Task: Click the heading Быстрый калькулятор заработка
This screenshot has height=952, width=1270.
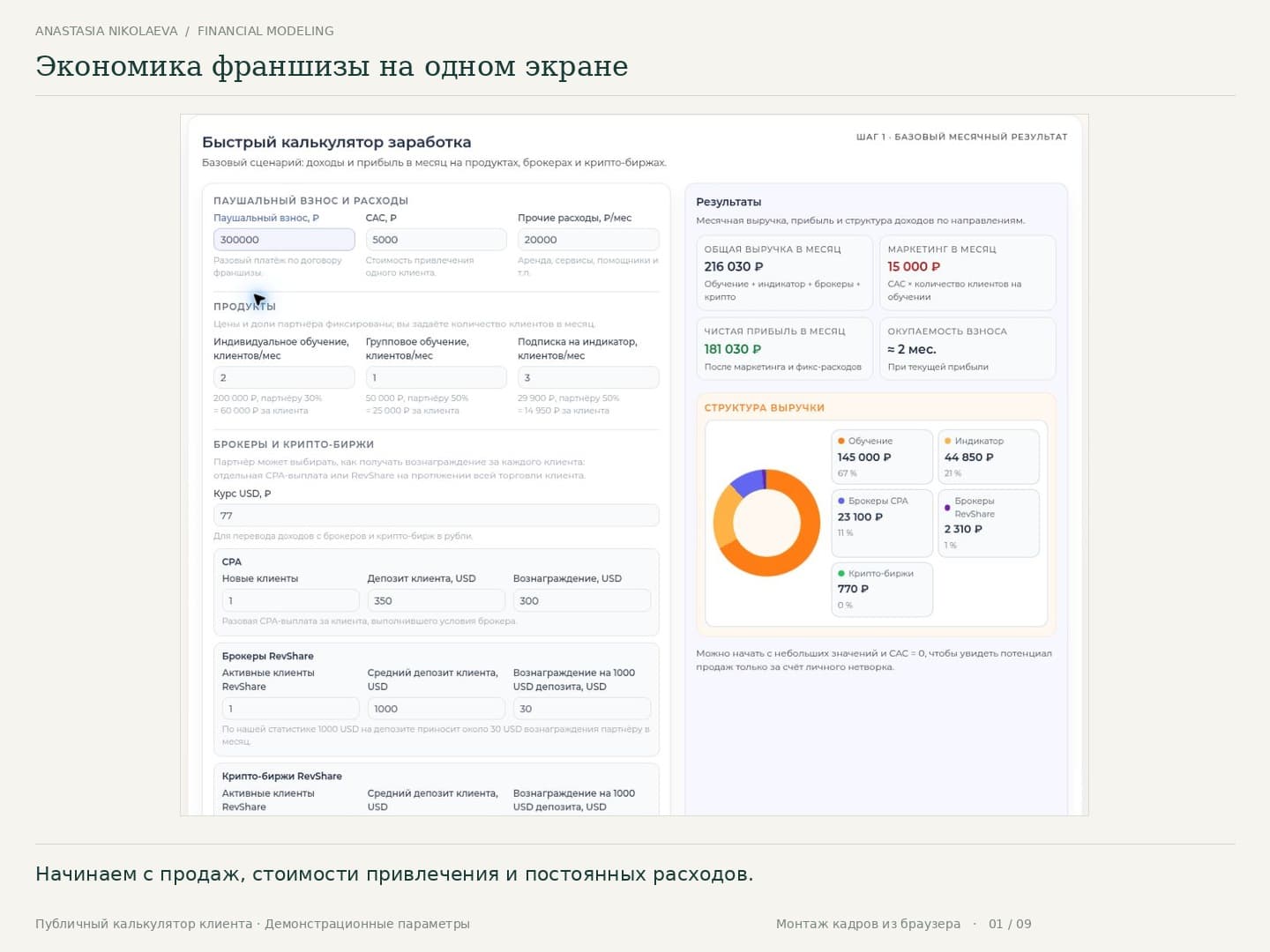Action: pyautogui.click(x=337, y=142)
